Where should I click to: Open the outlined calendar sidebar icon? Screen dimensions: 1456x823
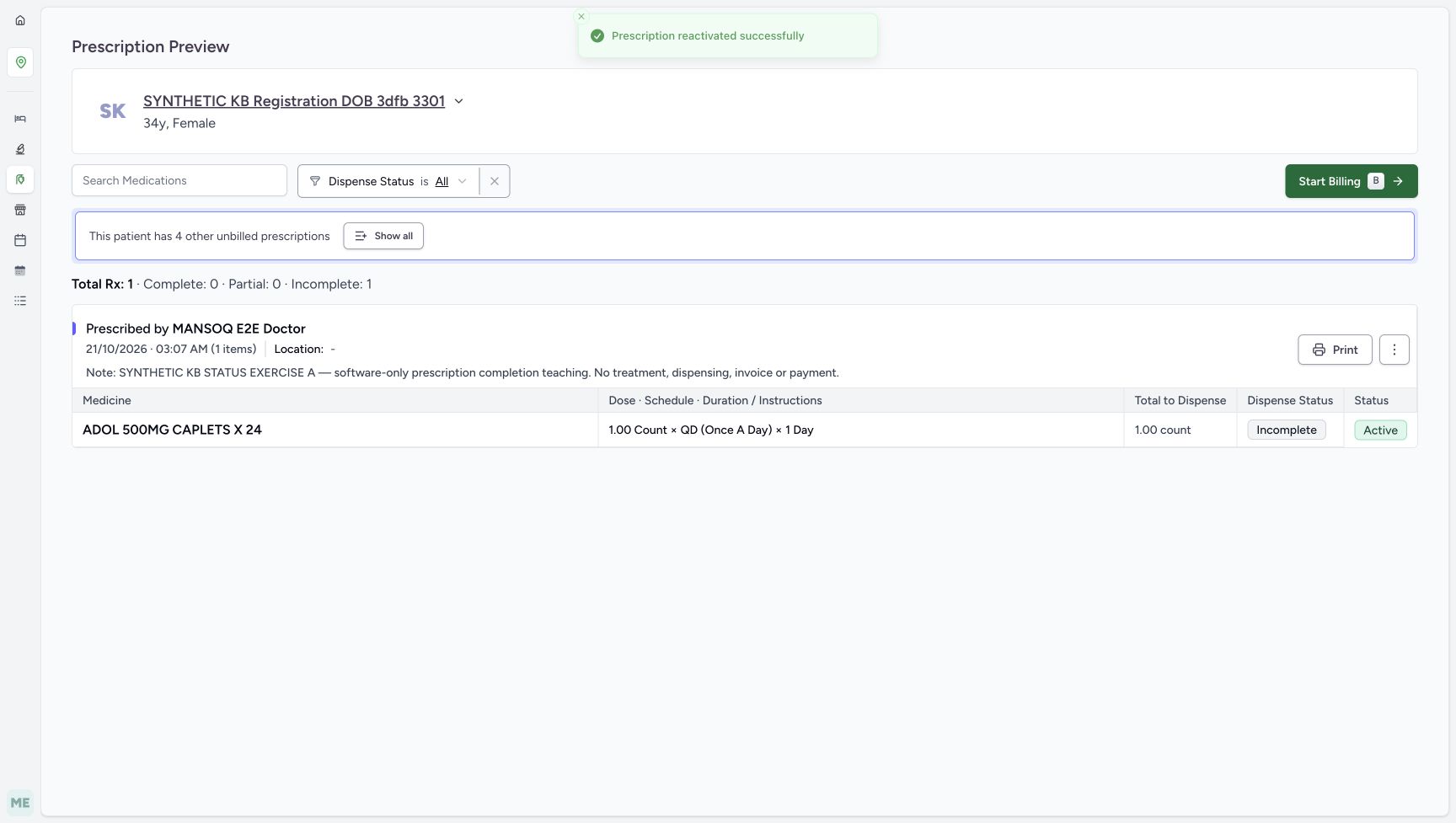point(20,240)
